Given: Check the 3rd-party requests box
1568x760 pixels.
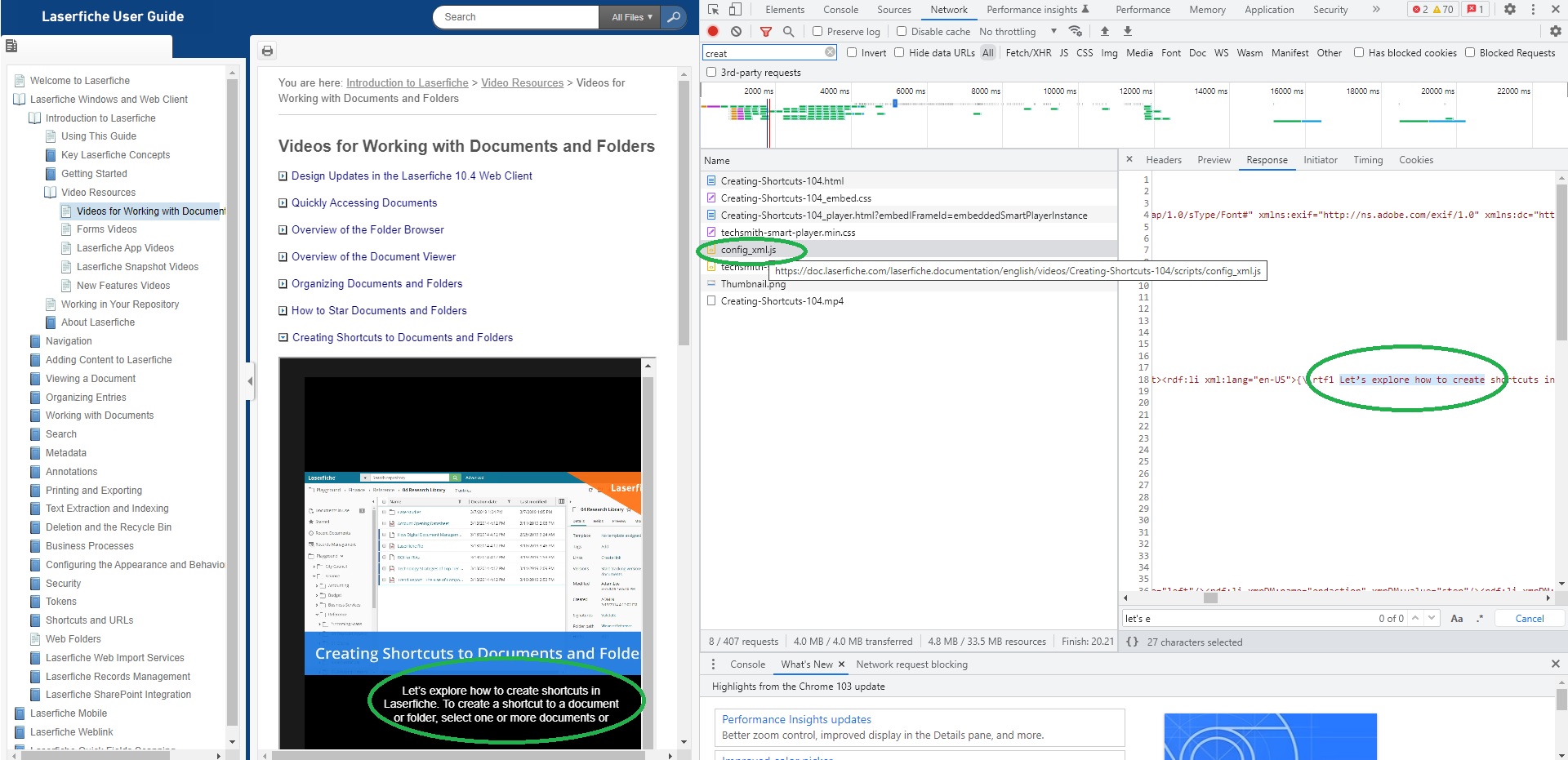Looking at the screenshot, I should 711,72.
